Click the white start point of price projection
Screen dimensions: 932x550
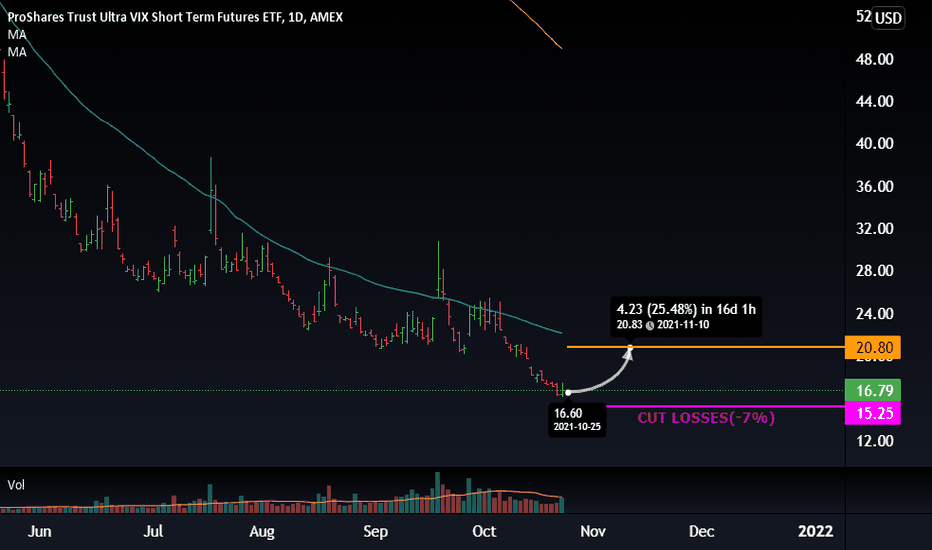[x=568, y=392]
